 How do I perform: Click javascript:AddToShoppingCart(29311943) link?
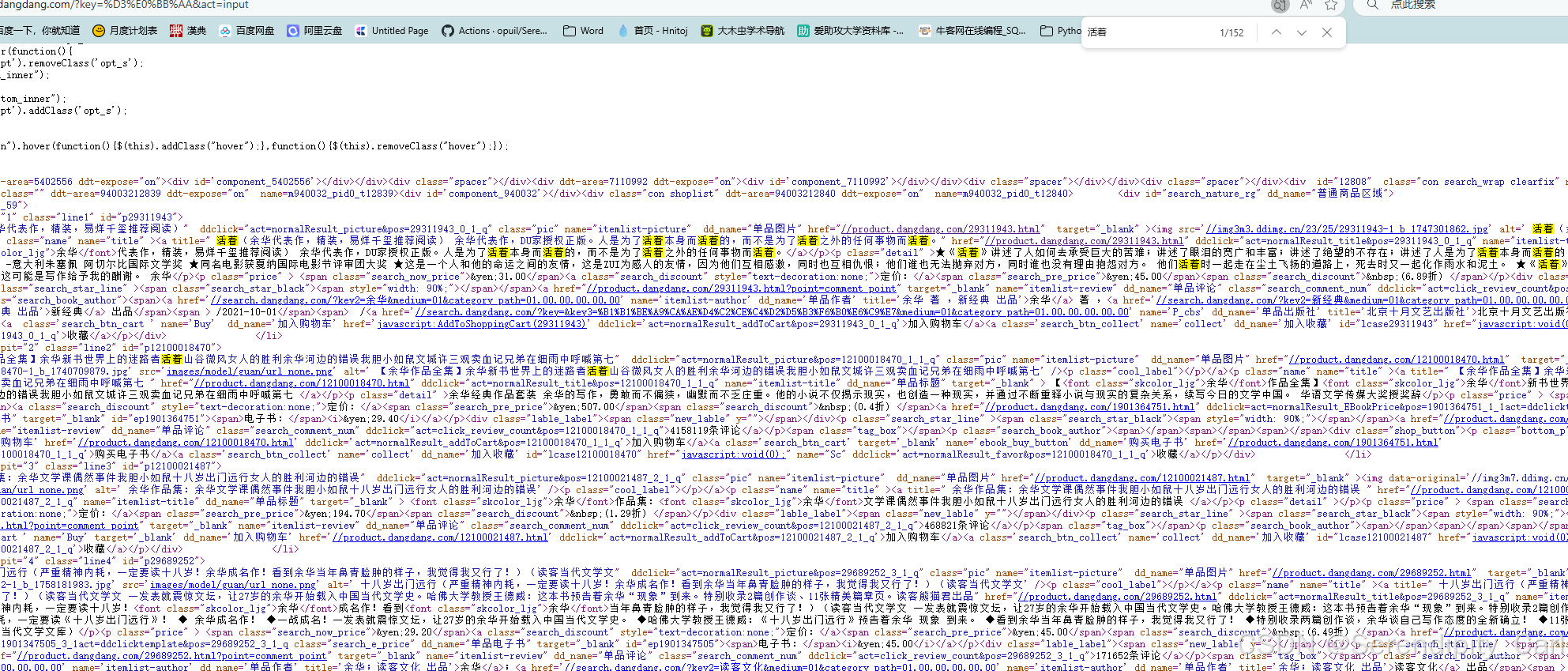pyautogui.click(x=482, y=324)
